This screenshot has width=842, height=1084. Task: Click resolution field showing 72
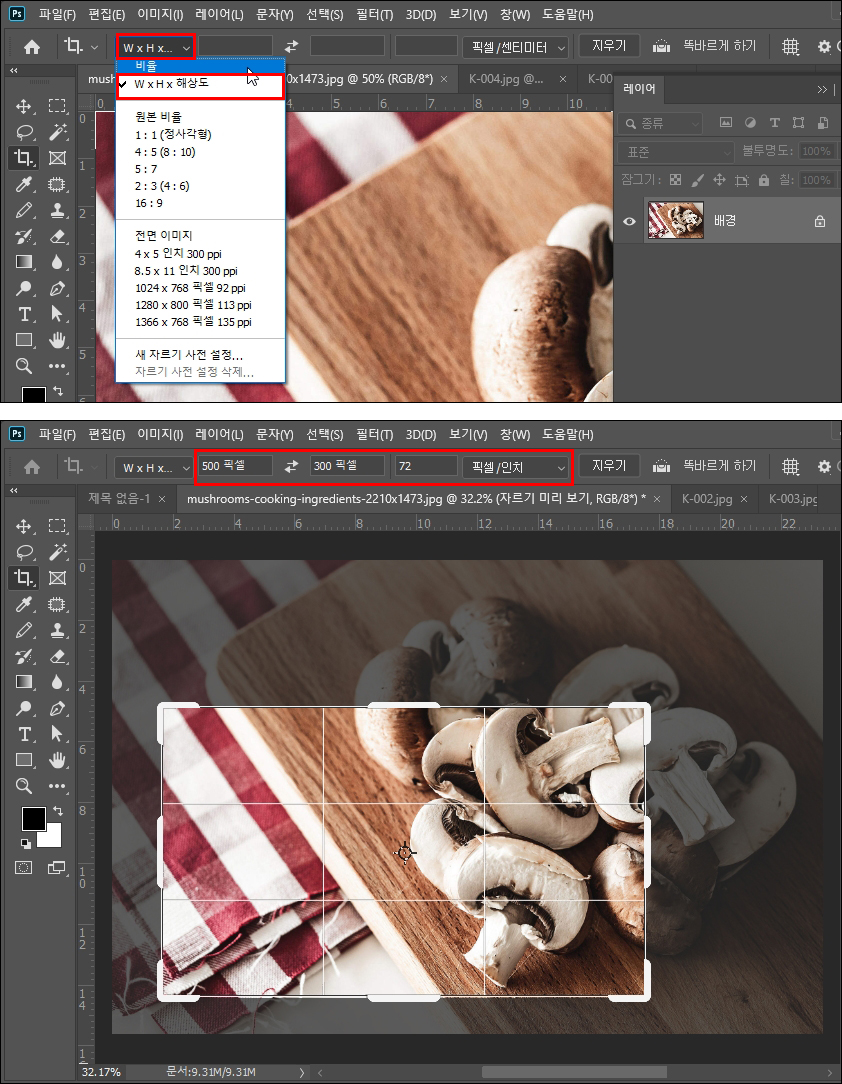[x=426, y=466]
